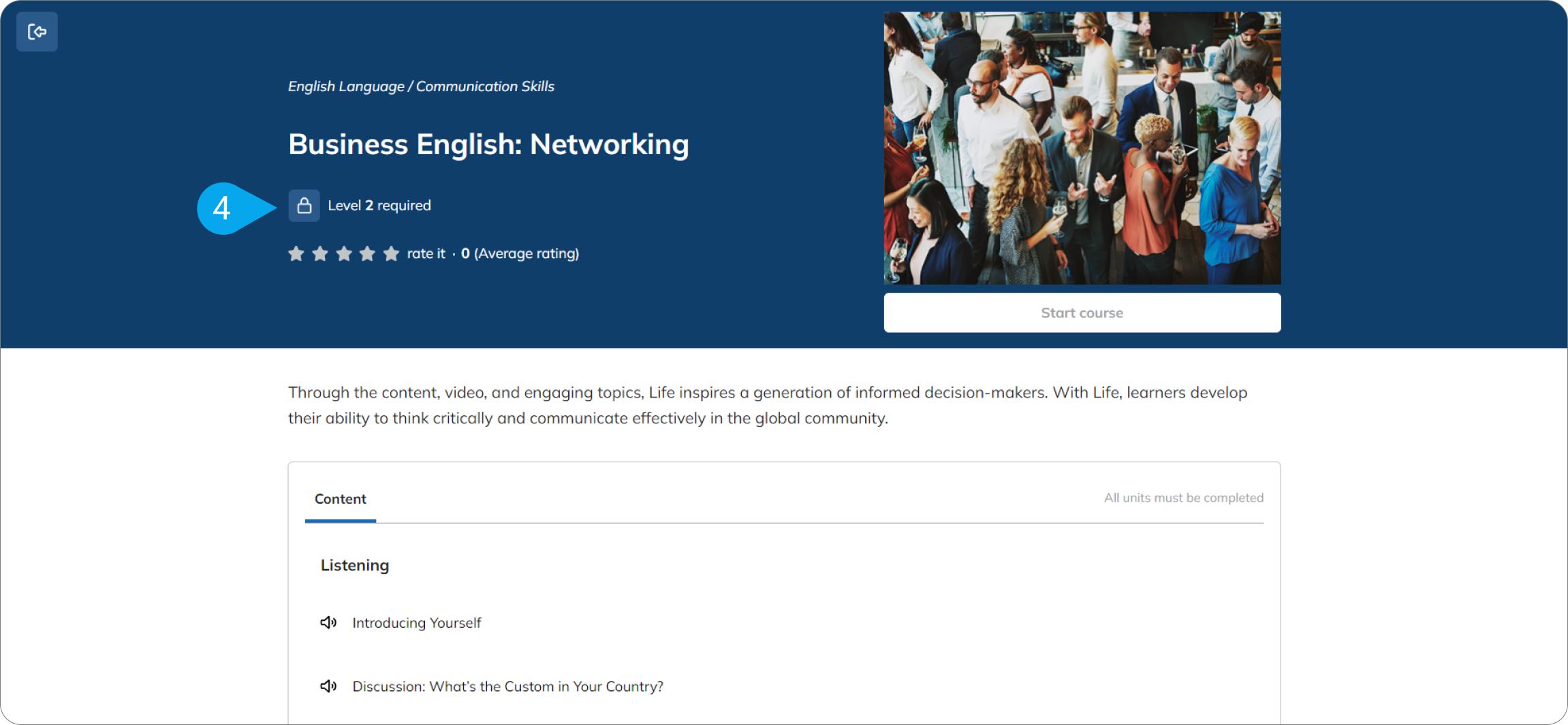Viewport: 1568px width, 725px height.
Task: Click the Listening section heading
Action: point(355,565)
